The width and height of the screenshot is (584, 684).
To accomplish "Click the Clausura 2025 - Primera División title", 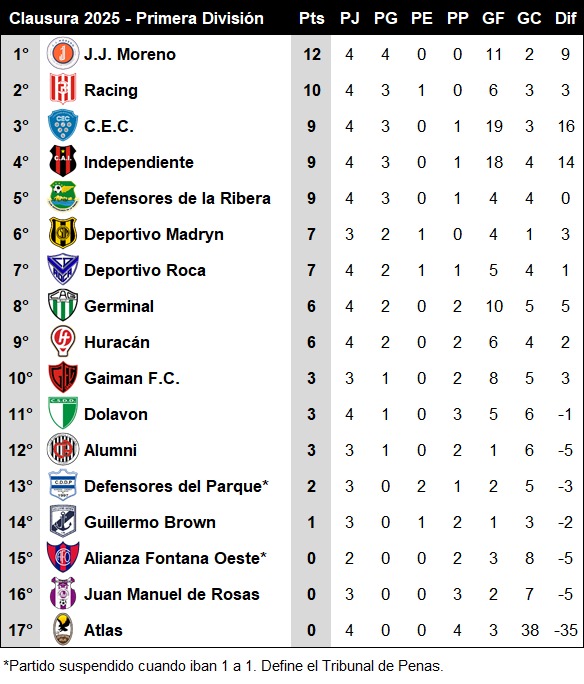I will point(137,18).
